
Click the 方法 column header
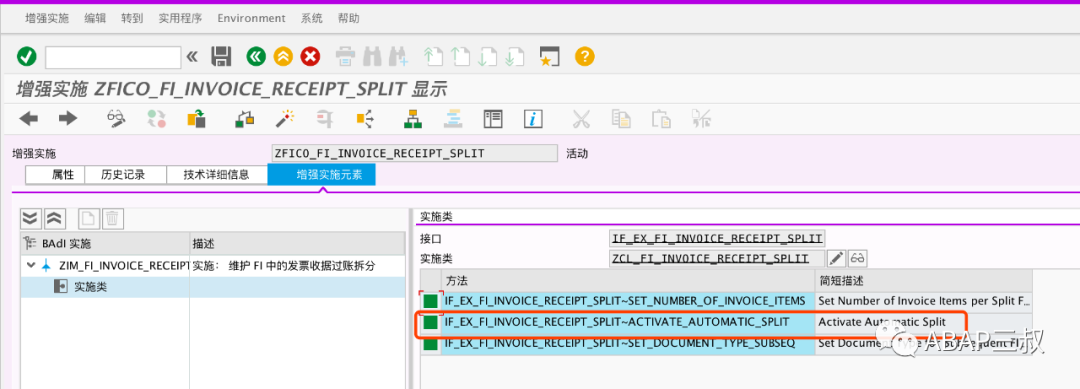pyautogui.click(x=628, y=281)
